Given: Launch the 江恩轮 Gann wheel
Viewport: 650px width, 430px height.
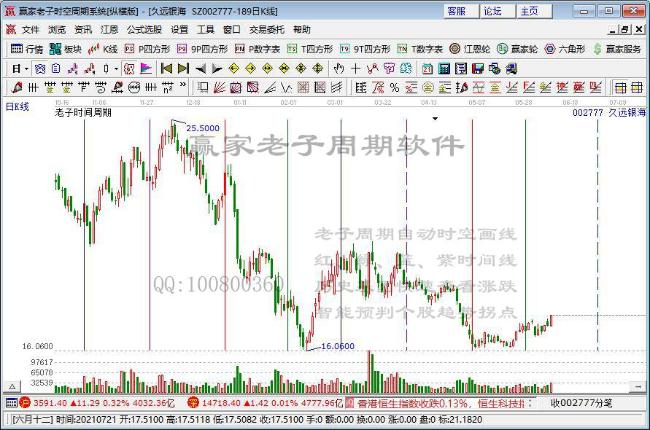Looking at the screenshot, I should [x=470, y=49].
